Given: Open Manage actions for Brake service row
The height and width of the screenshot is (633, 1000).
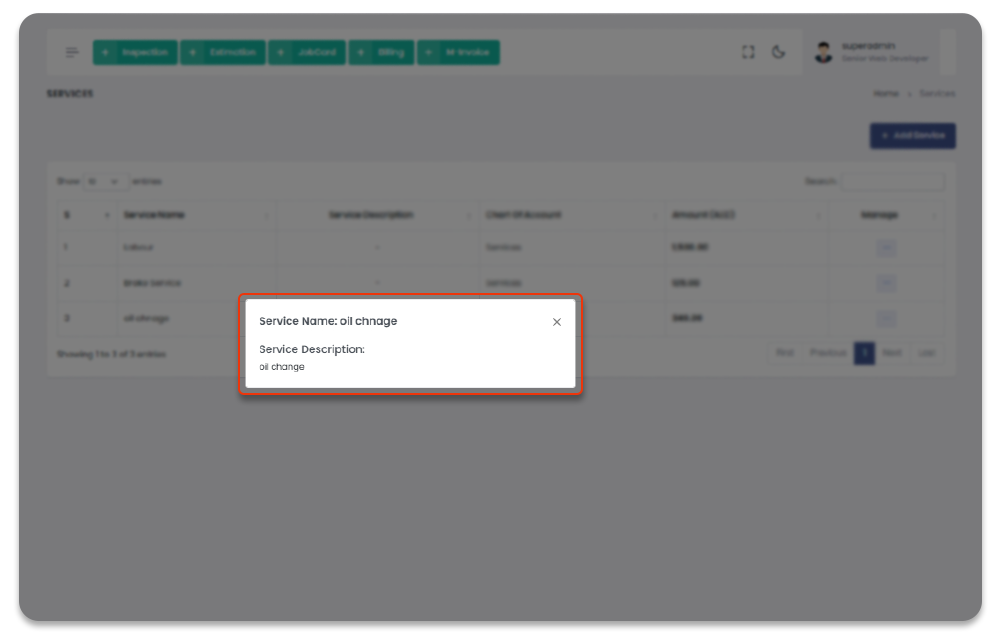Looking at the screenshot, I should (x=886, y=283).
